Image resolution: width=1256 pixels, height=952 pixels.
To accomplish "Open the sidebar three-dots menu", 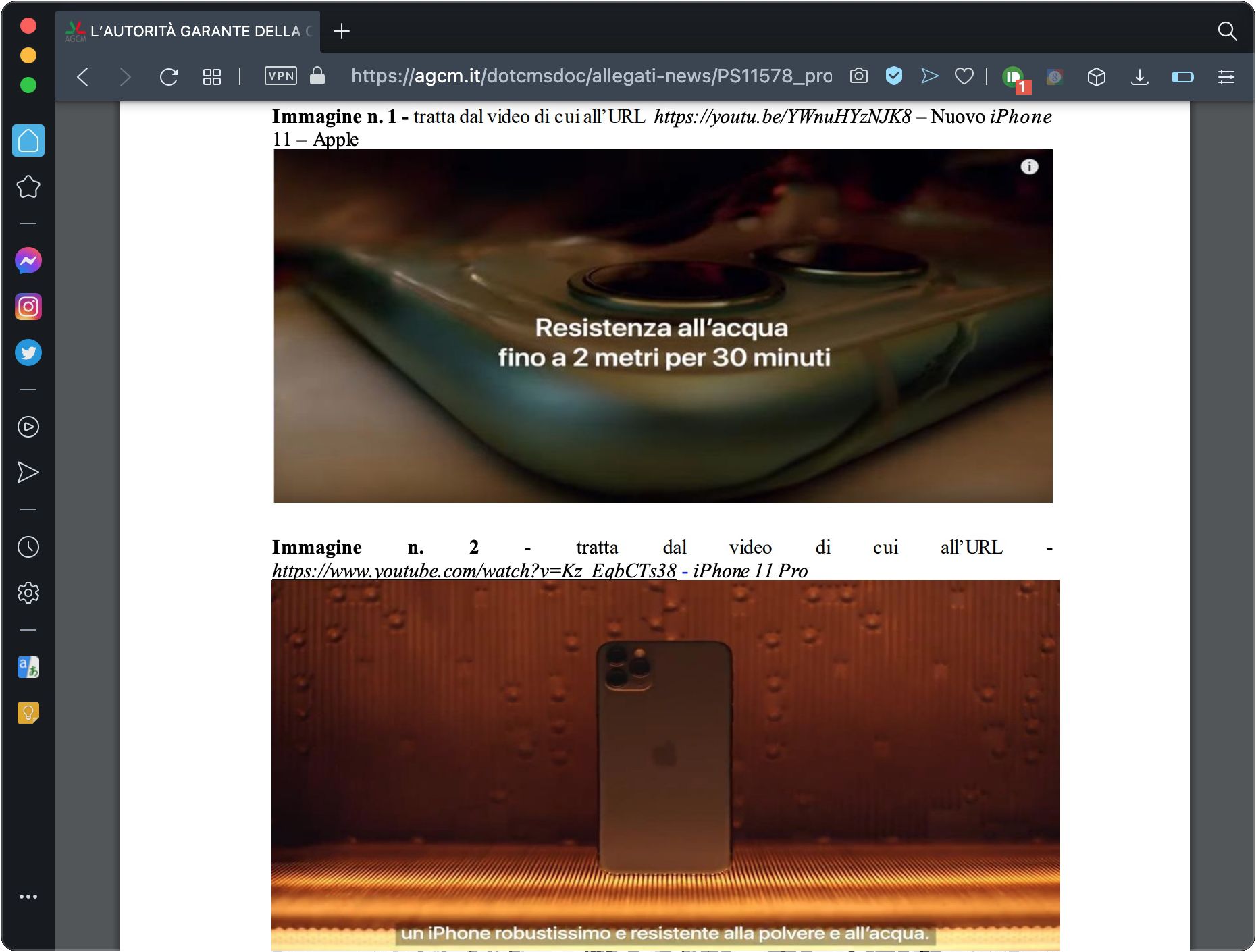I will [x=28, y=897].
